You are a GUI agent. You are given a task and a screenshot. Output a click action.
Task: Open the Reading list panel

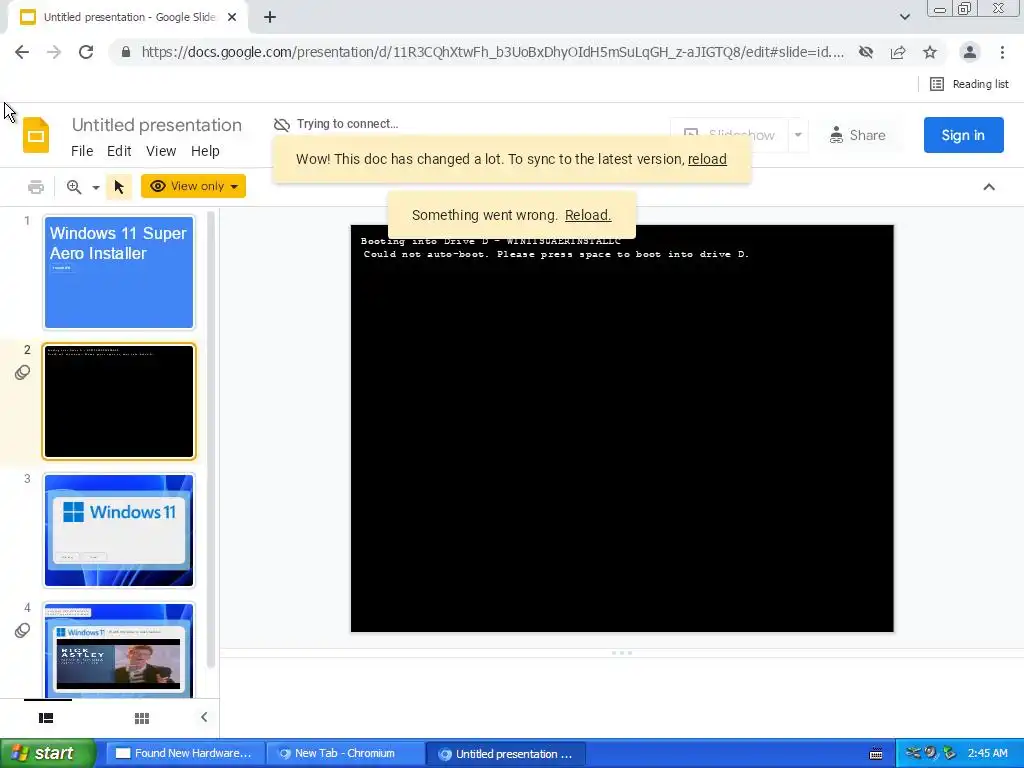click(969, 84)
